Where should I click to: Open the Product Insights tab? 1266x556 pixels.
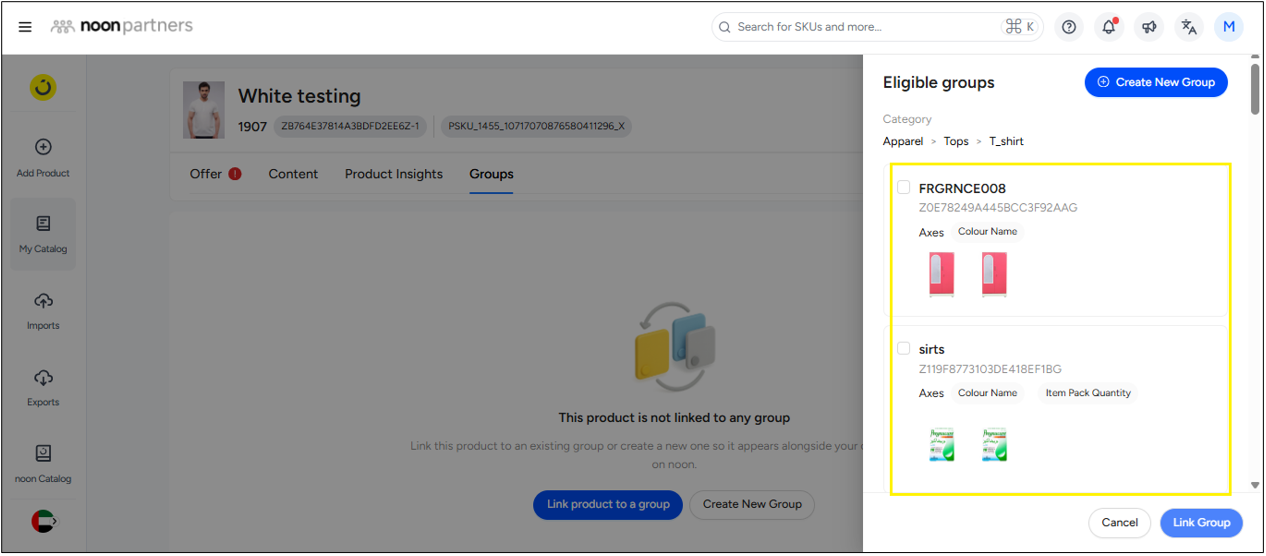coord(393,174)
